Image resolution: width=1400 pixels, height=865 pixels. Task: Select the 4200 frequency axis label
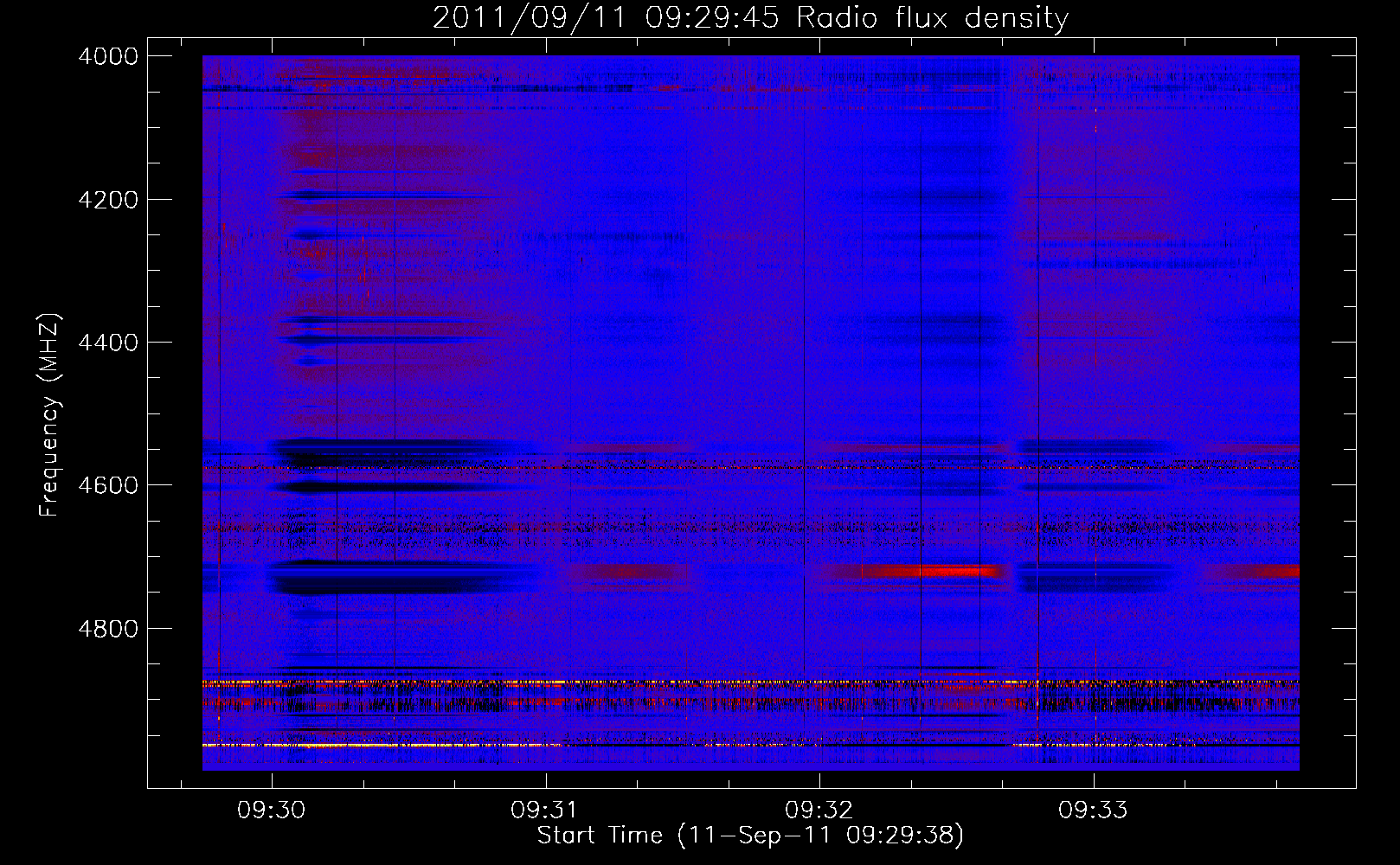pyautogui.click(x=108, y=200)
